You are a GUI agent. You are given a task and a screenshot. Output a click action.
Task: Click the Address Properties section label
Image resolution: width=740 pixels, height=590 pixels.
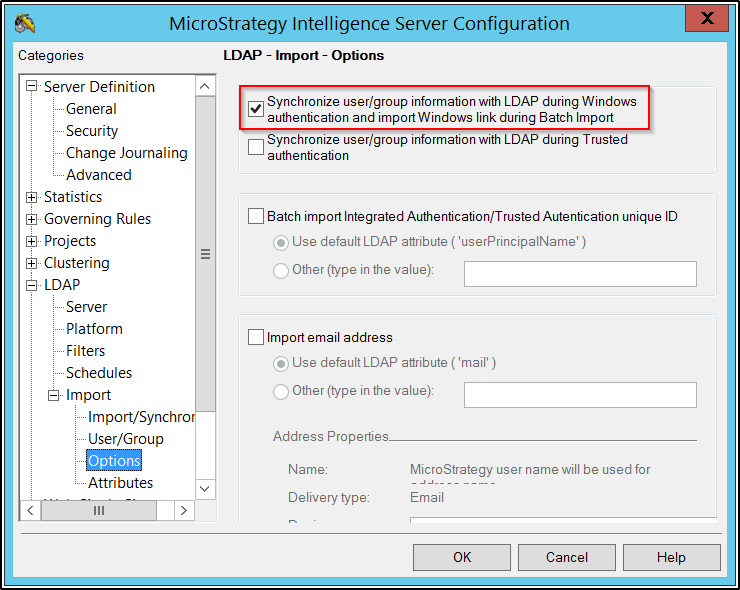pyautogui.click(x=331, y=437)
